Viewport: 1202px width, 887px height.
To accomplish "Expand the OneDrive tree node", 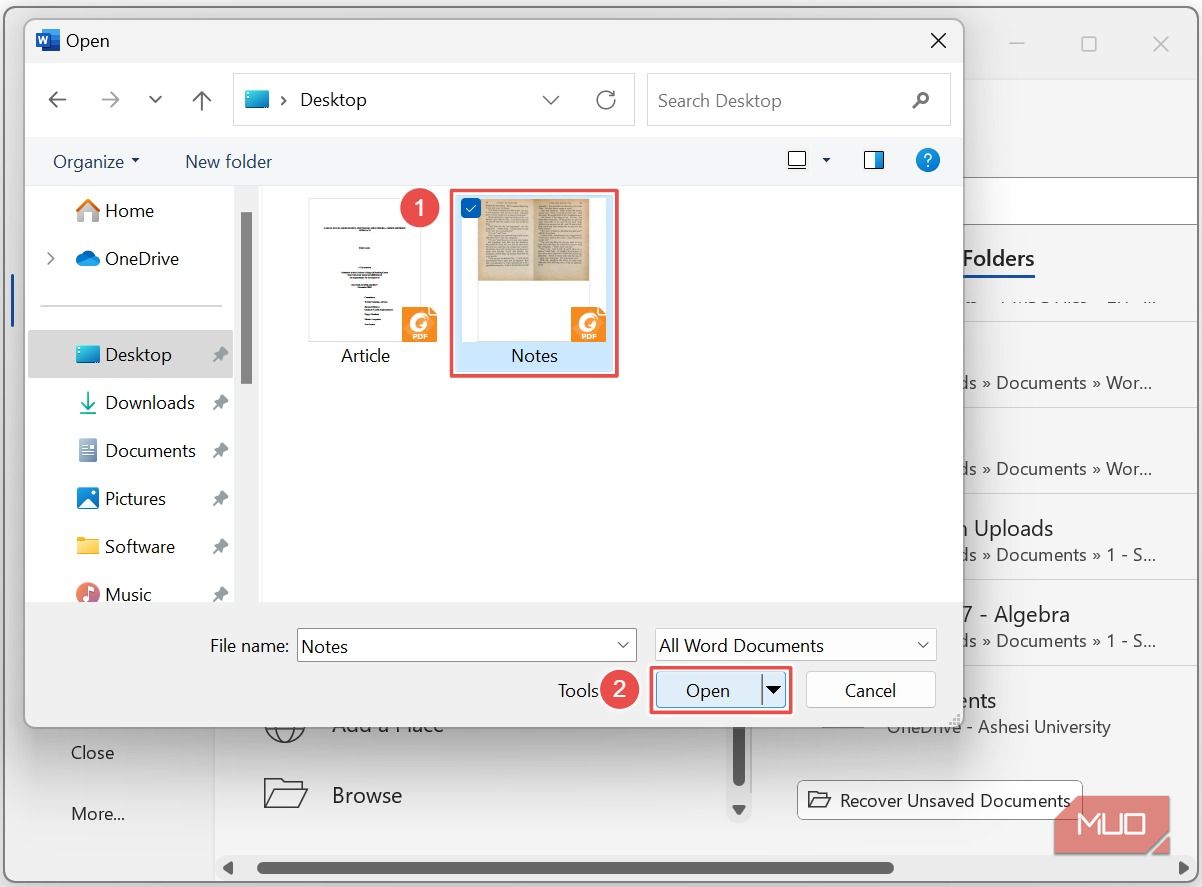I will [50, 258].
